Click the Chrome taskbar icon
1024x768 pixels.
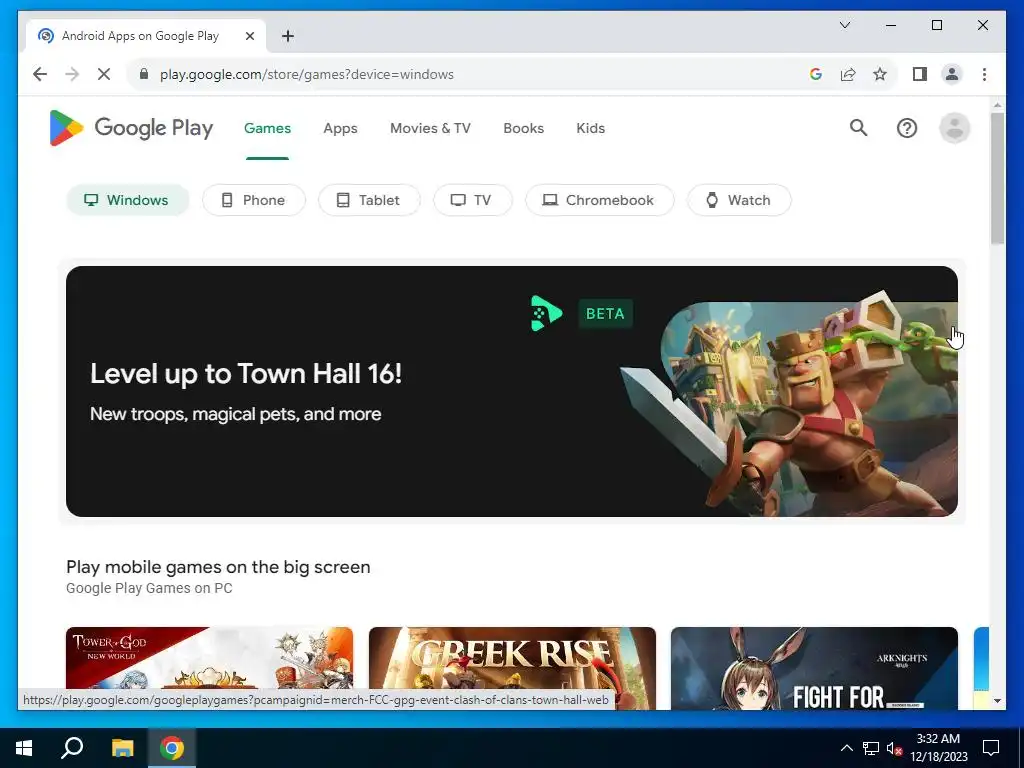172,748
